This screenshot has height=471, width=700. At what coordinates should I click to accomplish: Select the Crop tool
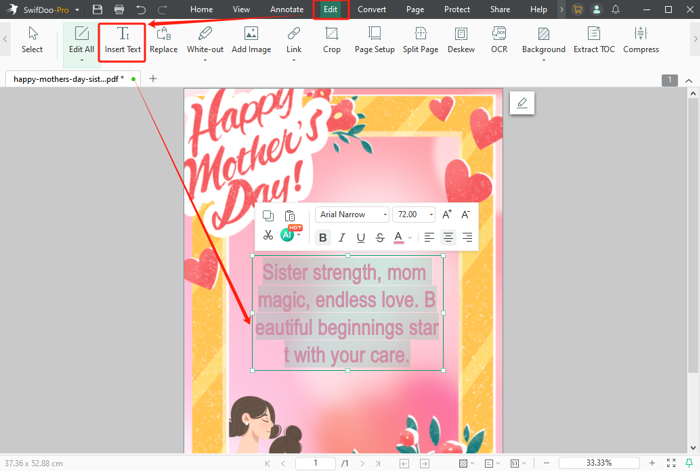331,40
